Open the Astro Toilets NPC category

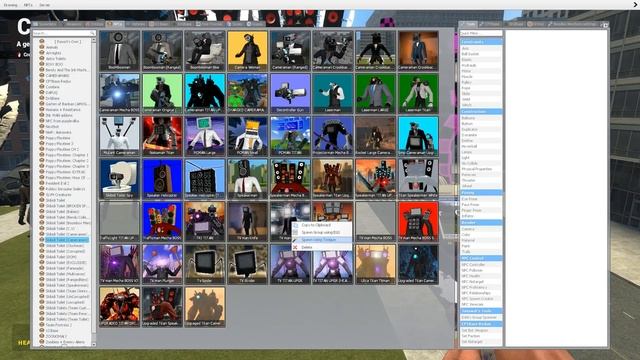pos(56,58)
